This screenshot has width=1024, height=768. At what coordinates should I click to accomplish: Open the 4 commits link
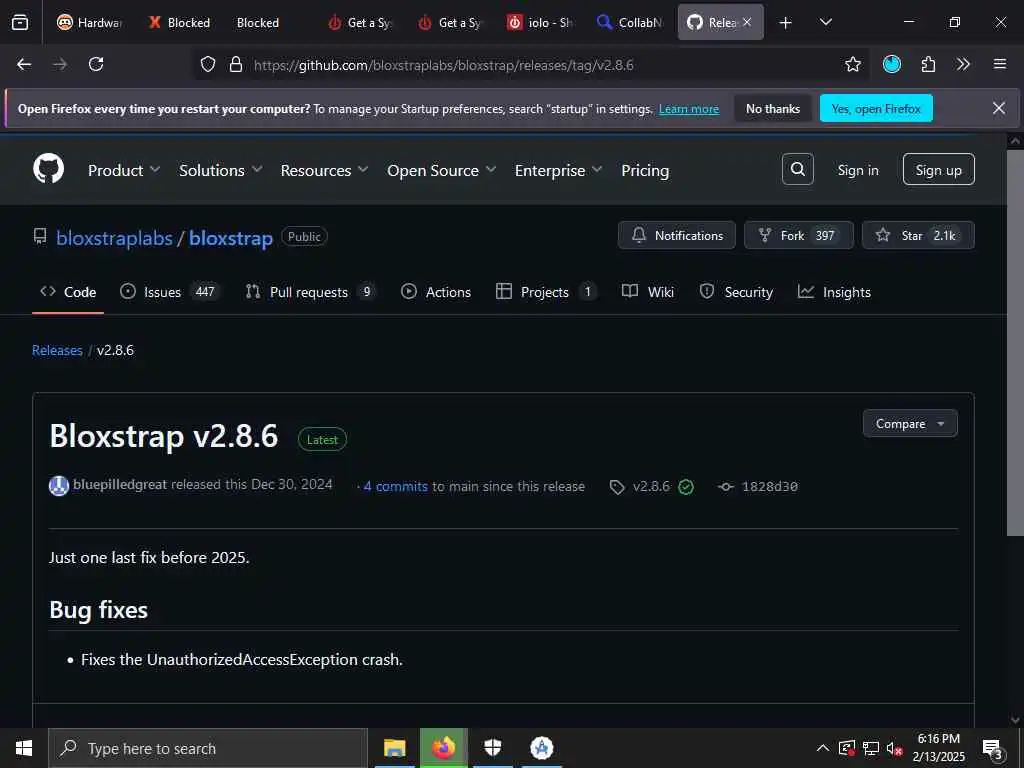pyautogui.click(x=395, y=487)
